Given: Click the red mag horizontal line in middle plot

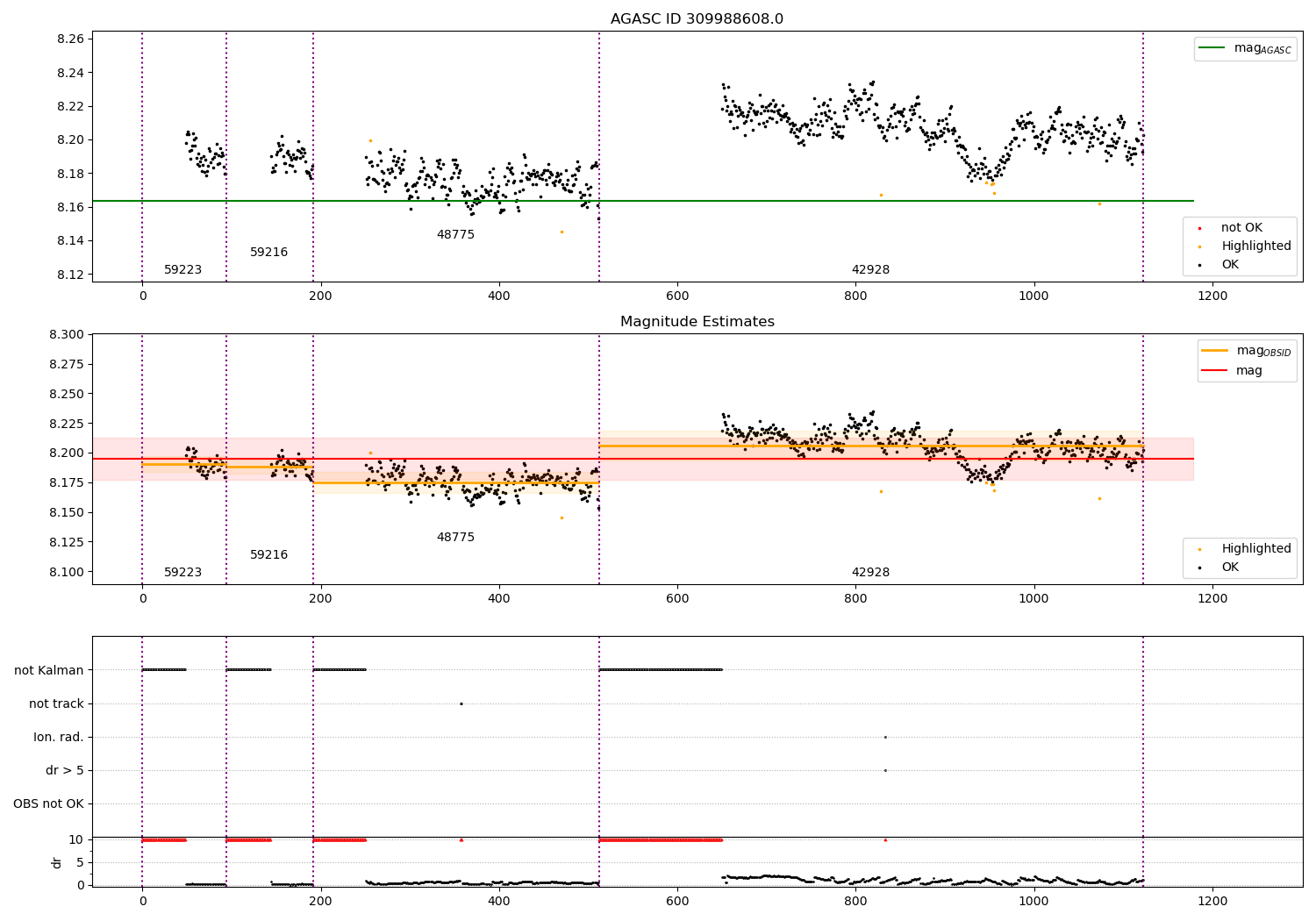Looking at the screenshot, I should [642, 459].
